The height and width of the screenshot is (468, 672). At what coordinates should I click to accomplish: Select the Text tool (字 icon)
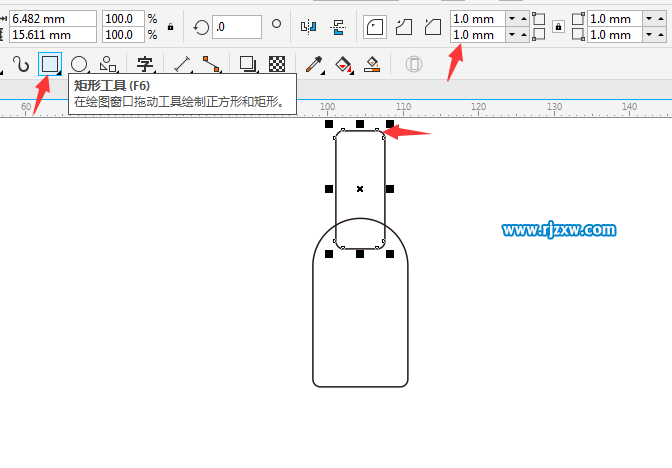145,64
